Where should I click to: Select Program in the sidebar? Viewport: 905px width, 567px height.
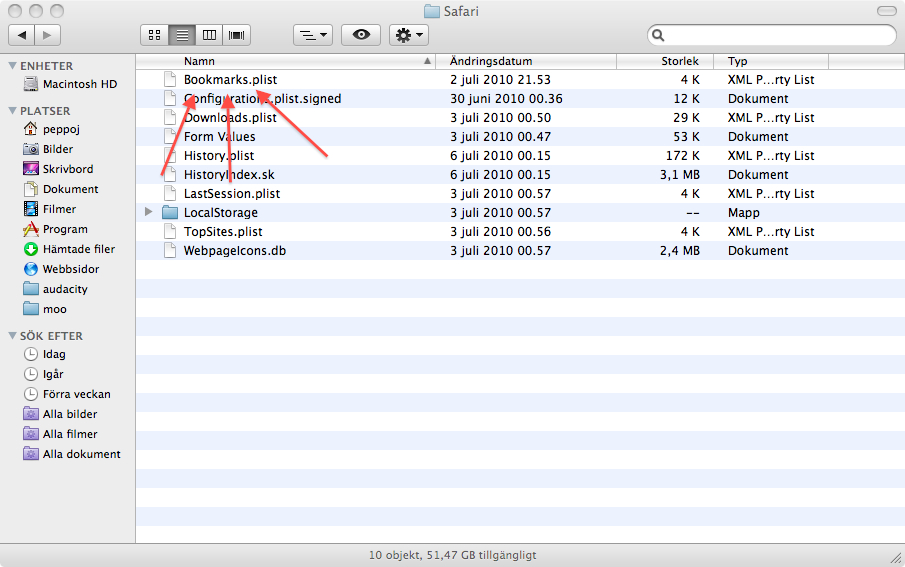click(x=65, y=229)
